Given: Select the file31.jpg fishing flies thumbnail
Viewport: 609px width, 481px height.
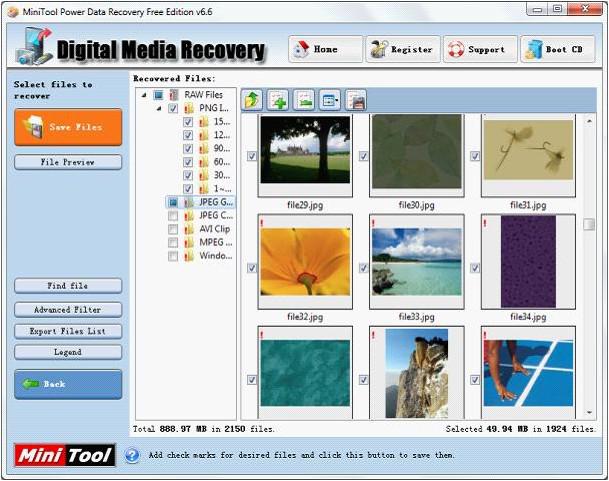Looking at the screenshot, I should (528, 150).
